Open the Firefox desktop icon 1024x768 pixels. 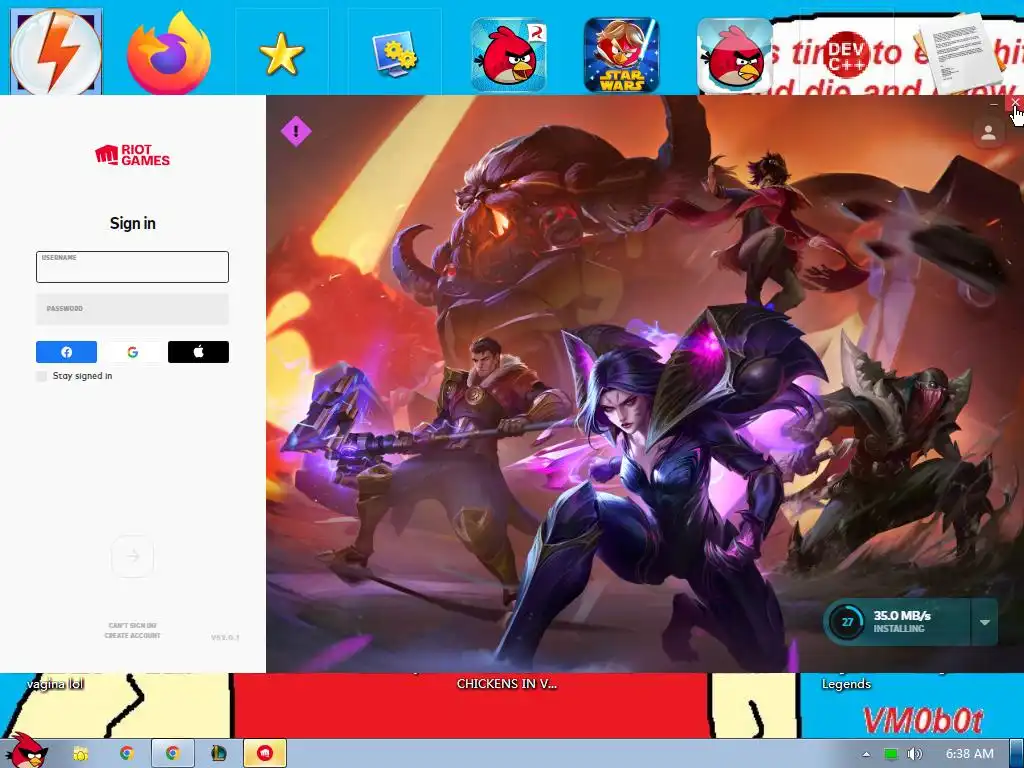click(168, 54)
